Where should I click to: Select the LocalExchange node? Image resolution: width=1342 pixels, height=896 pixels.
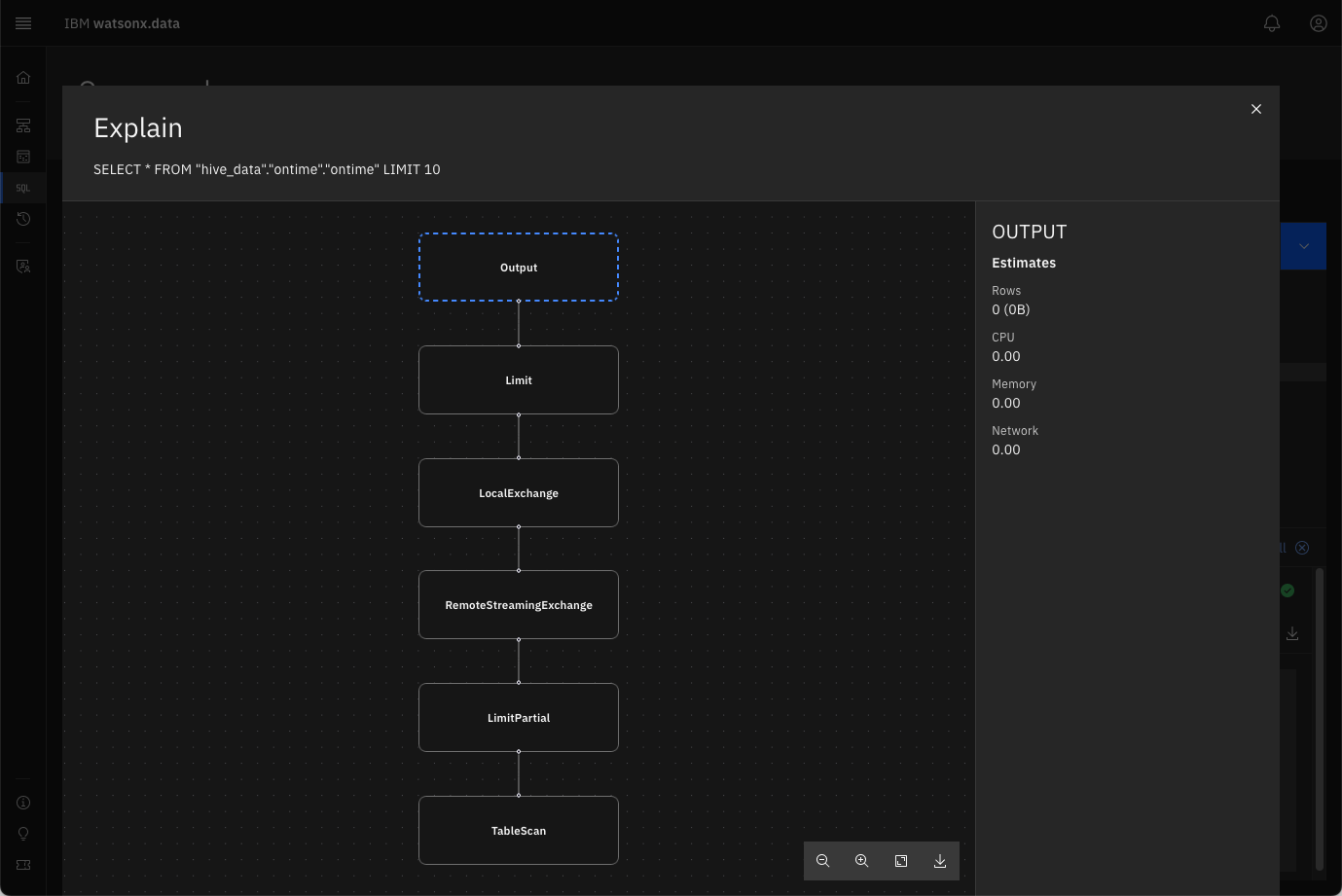[519, 493]
